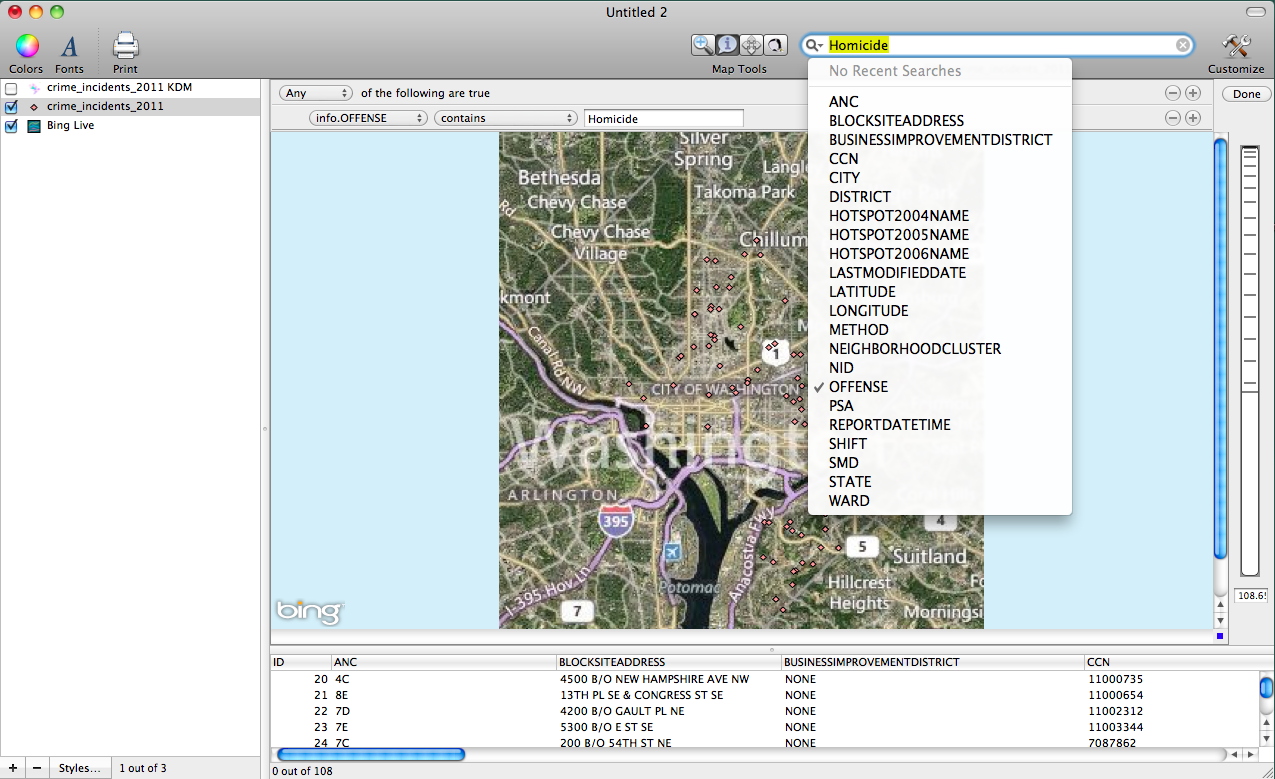
Task: Uncheck the crime_incidents_2011 layer checkbox
Action: click(x=12, y=107)
